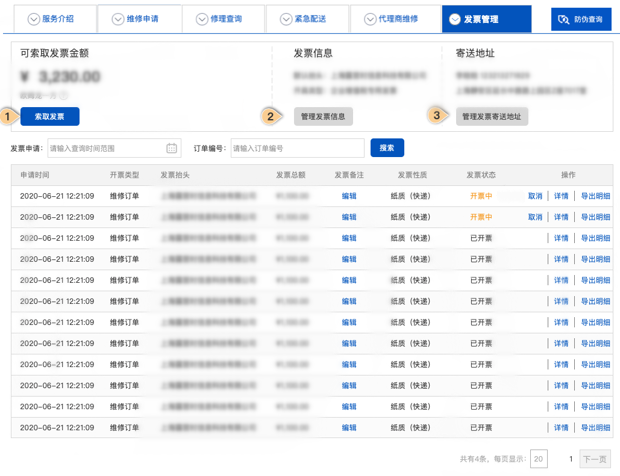Switch to the 修理查询 tab
The height and width of the screenshot is (476, 620).
click(223, 19)
